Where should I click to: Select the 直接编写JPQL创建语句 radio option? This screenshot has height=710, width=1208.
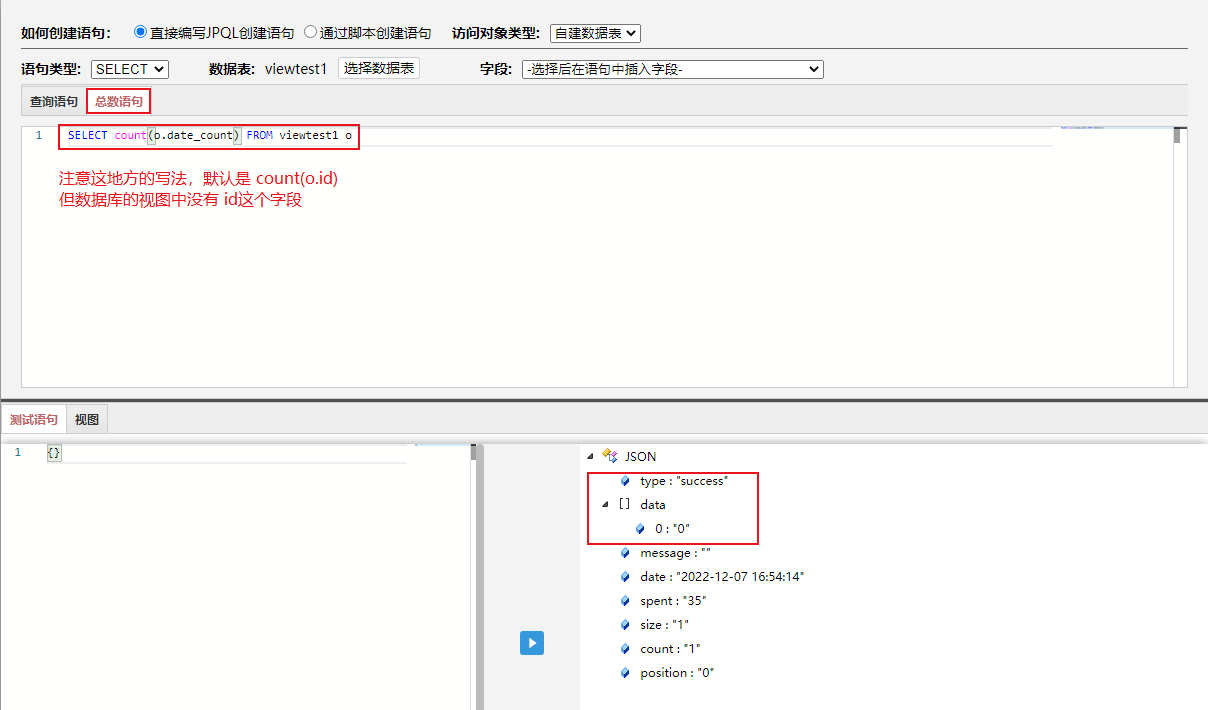(139, 32)
